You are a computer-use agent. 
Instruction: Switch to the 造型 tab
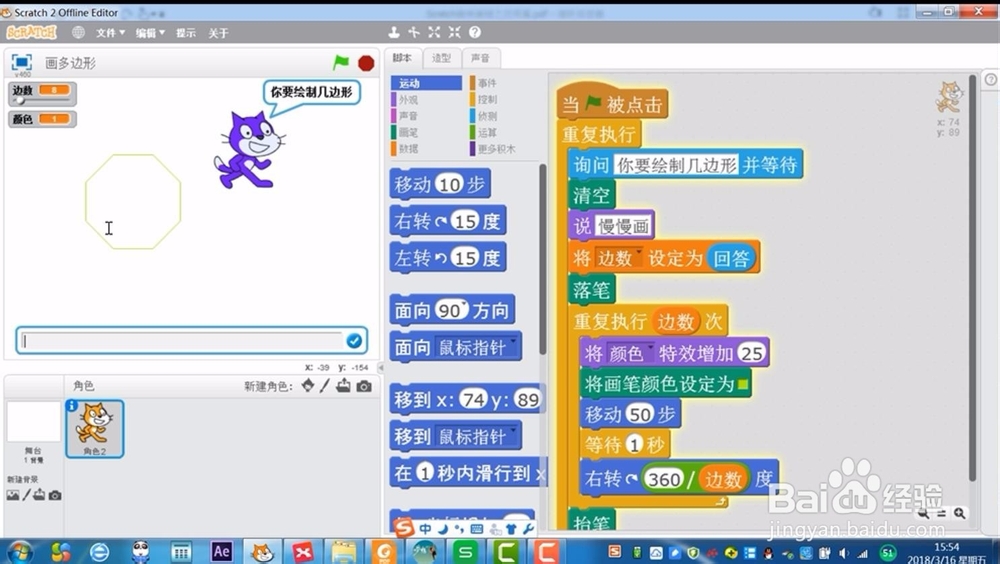tap(441, 58)
